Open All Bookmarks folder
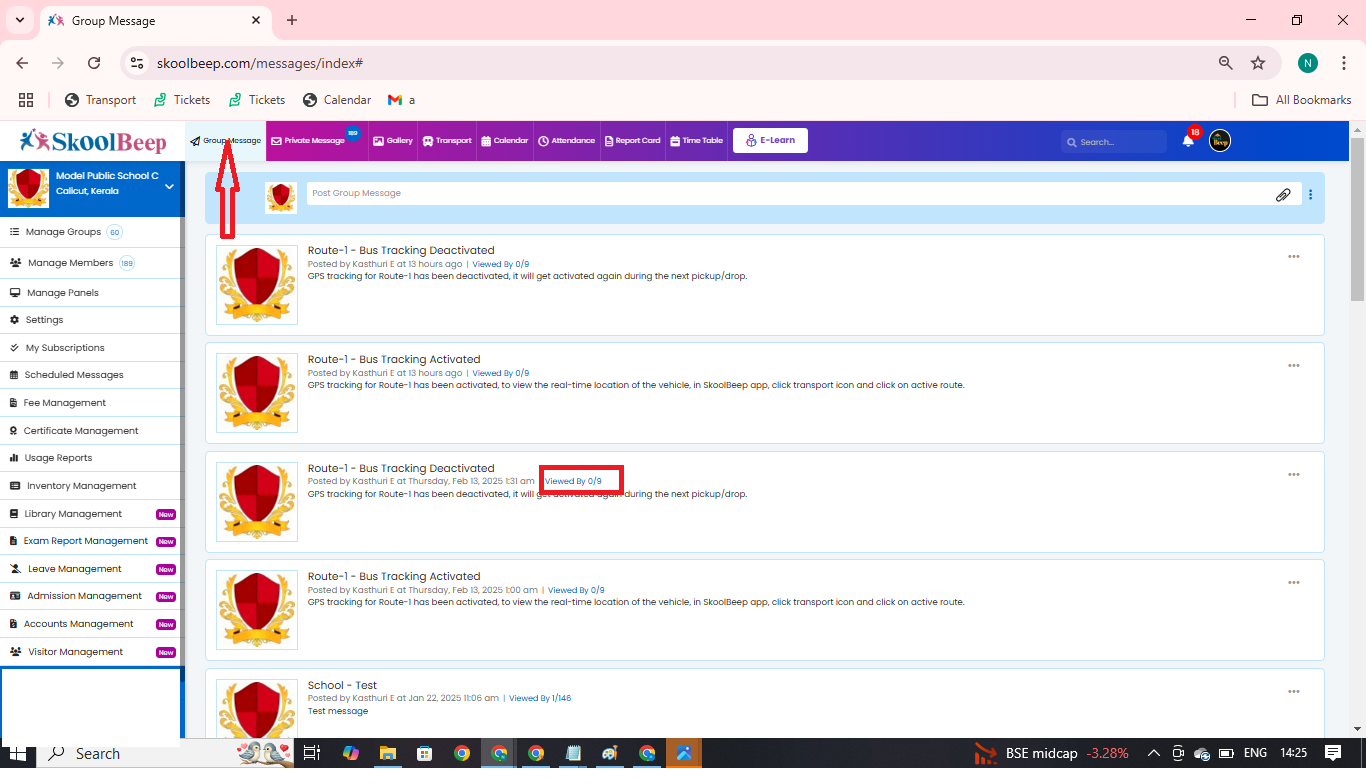1366x784 pixels. point(1302,100)
